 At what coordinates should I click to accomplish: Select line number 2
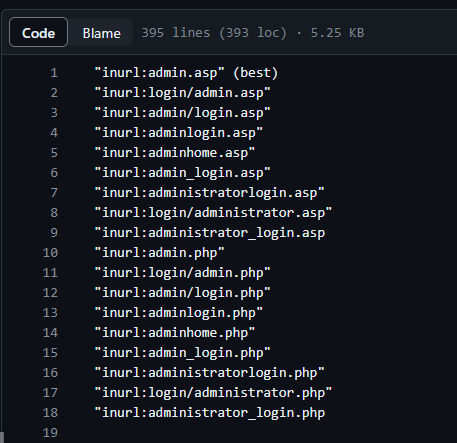pyautogui.click(x=54, y=93)
